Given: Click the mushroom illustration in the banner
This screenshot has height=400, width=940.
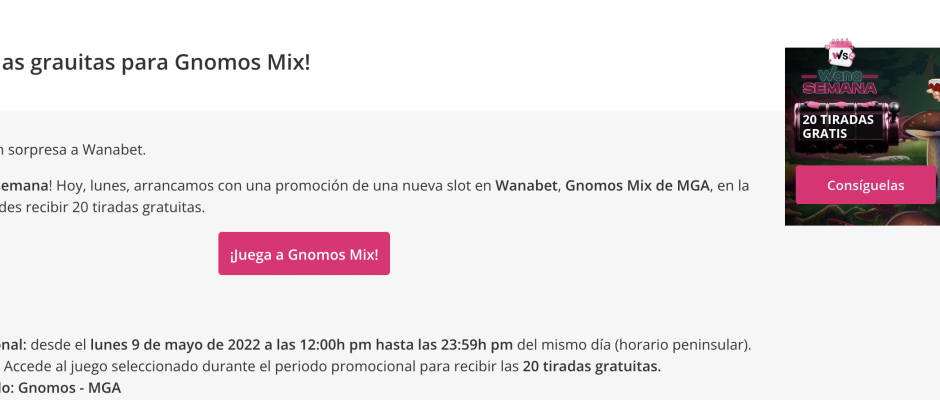Looking at the screenshot, I should pyautogui.click(x=921, y=131).
